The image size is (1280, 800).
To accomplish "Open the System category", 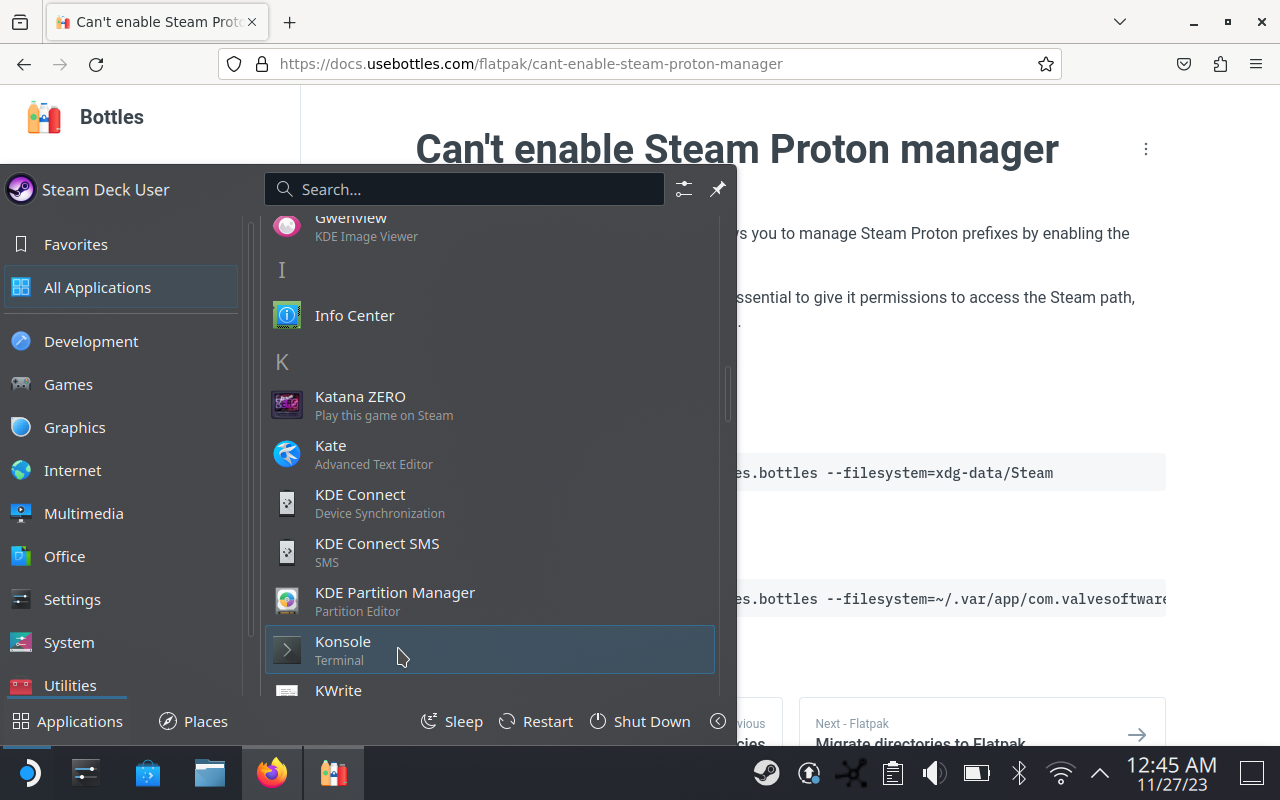I will (x=121, y=642).
